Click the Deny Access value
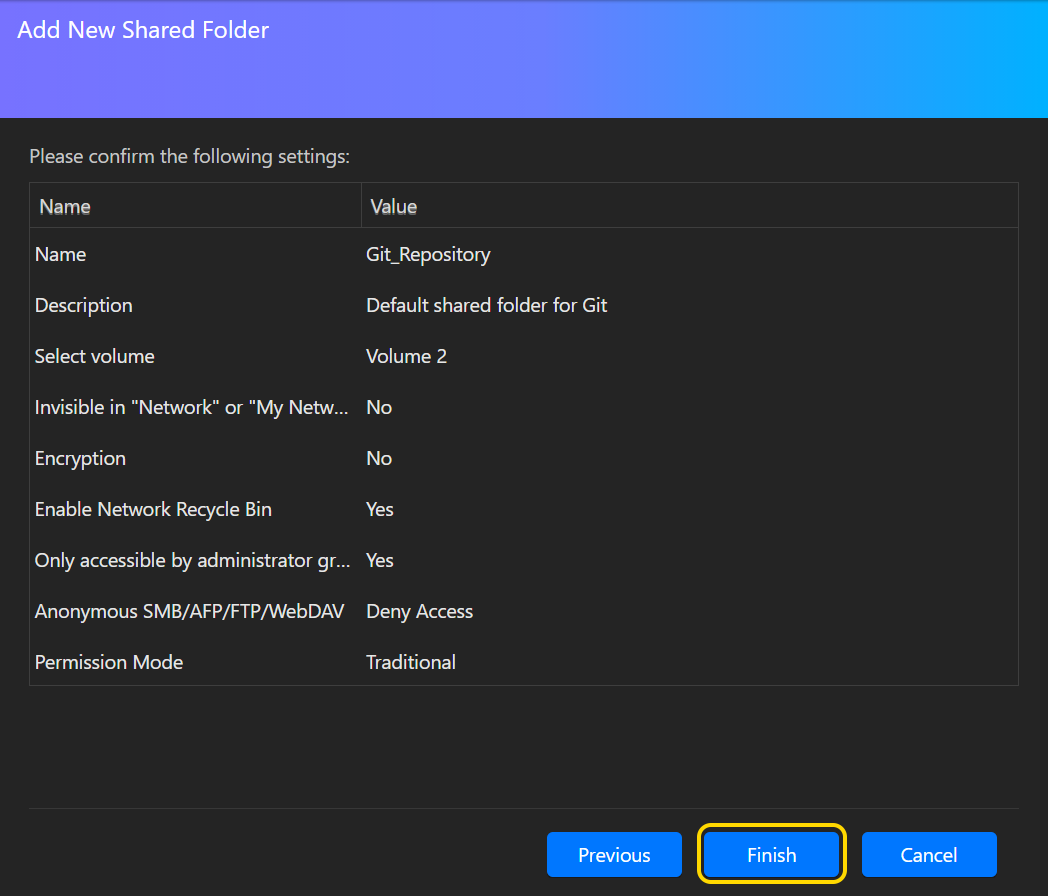The width and height of the screenshot is (1048, 896). 419,611
